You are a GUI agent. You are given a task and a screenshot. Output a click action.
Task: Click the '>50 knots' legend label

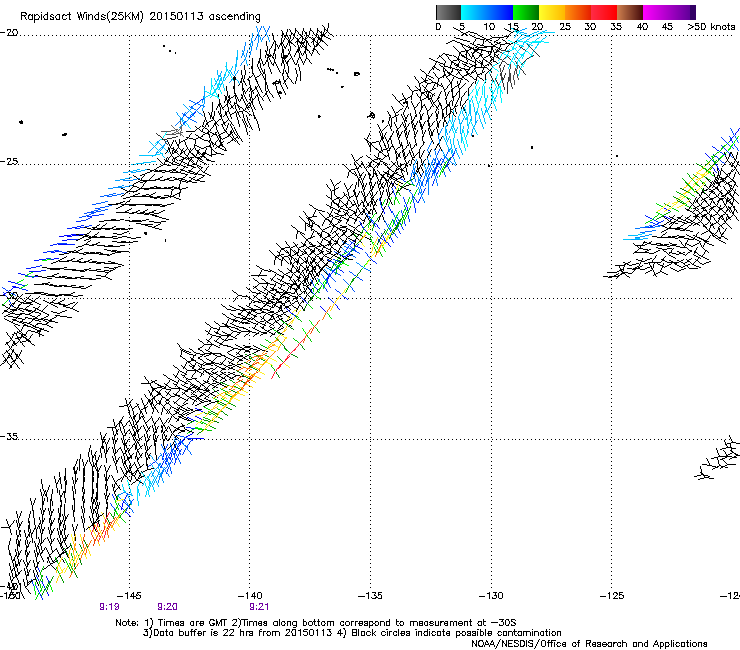[711, 27]
